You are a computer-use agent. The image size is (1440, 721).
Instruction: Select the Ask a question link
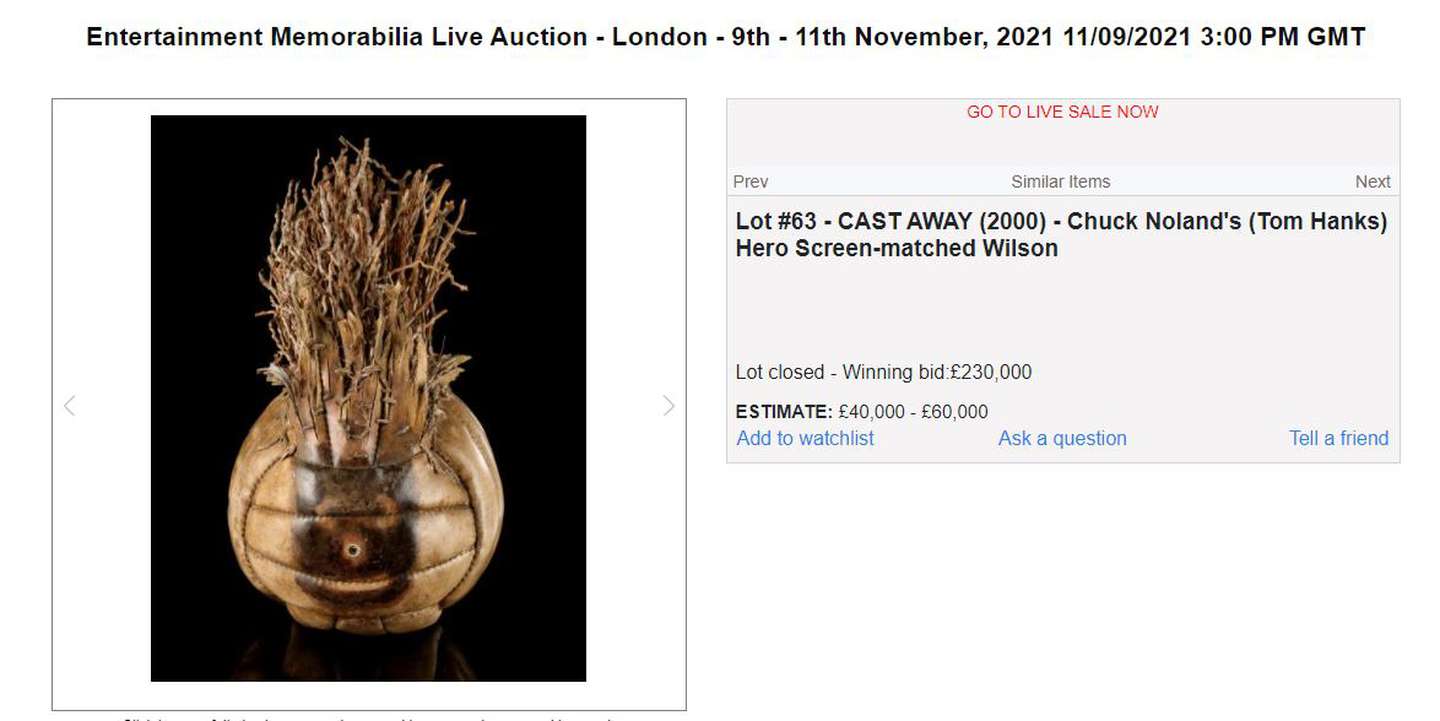[x=1062, y=438]
